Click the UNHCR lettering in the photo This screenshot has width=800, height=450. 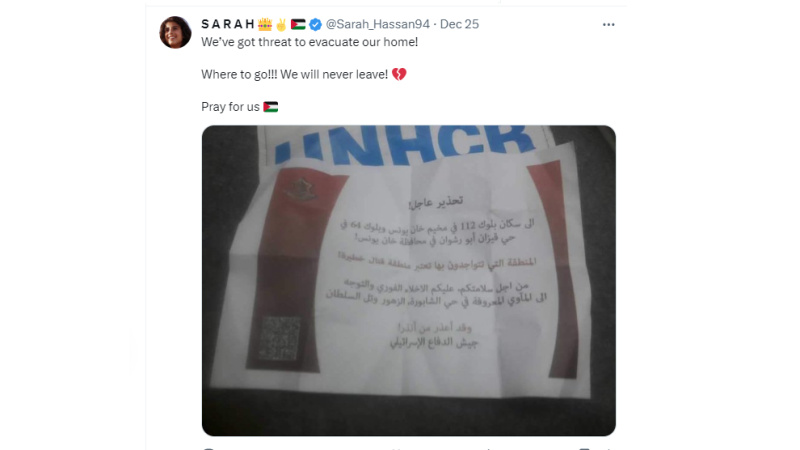405,145
